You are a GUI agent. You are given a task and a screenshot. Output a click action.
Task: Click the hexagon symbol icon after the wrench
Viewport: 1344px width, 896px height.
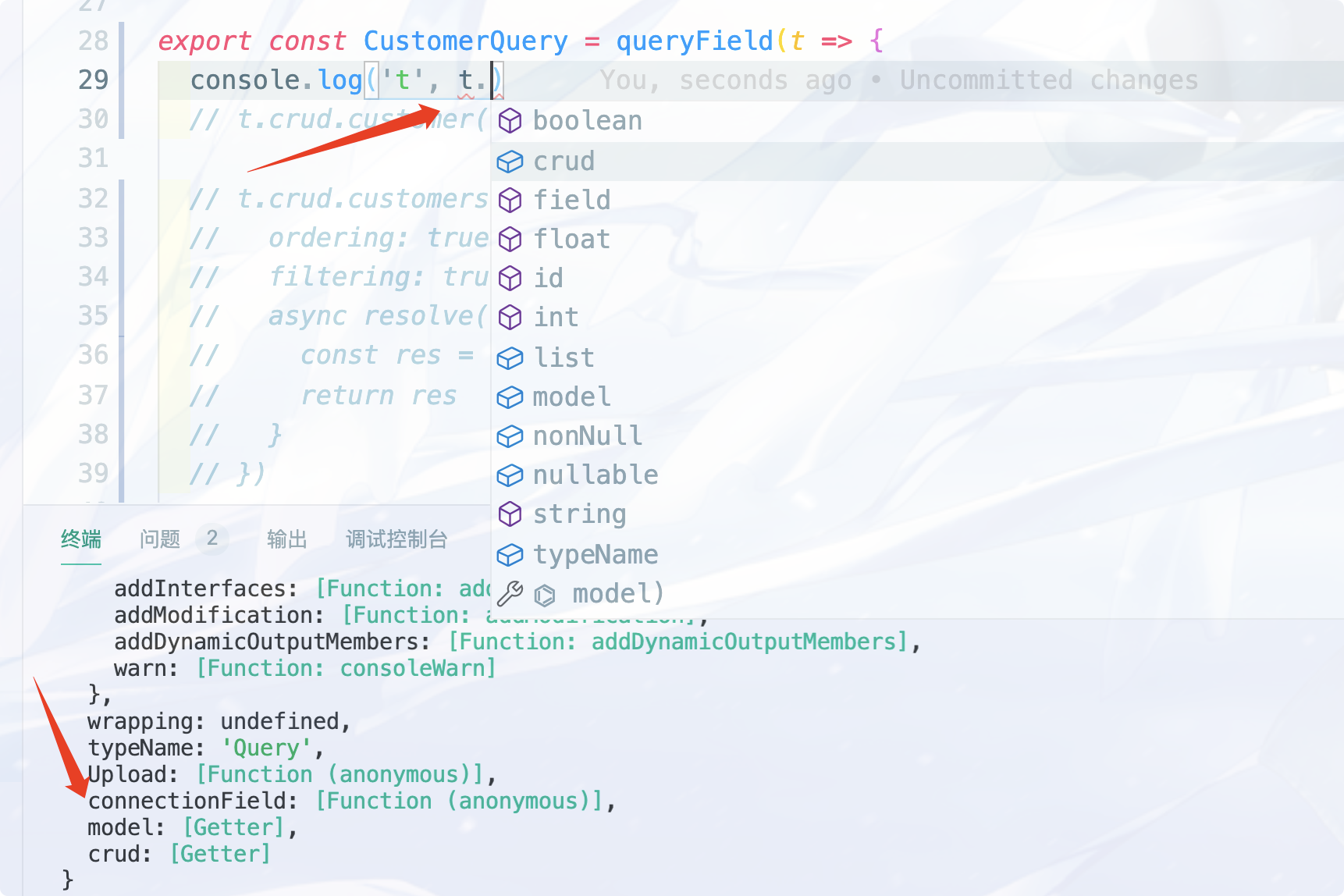[x=545, y=593]
